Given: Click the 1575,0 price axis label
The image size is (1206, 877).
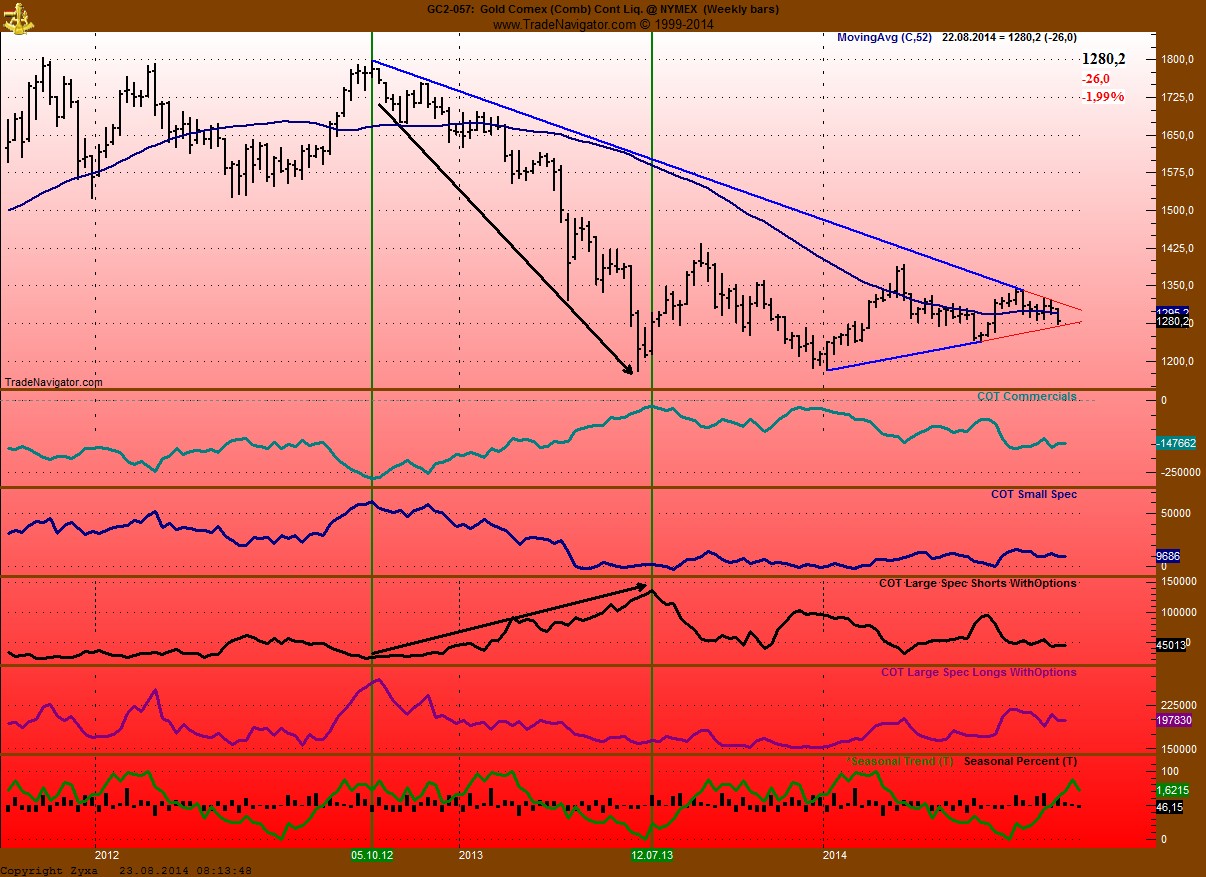Looking at the screenshot, I should click(1178, 173).
